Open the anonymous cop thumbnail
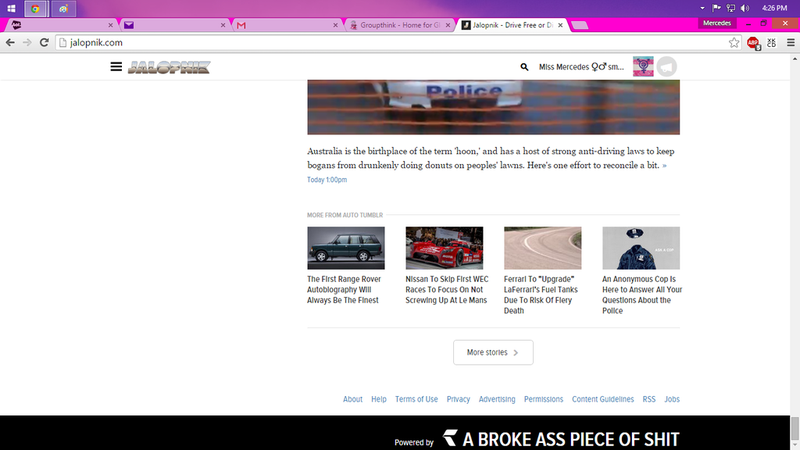The image size is (800, 450). point(641,248)
